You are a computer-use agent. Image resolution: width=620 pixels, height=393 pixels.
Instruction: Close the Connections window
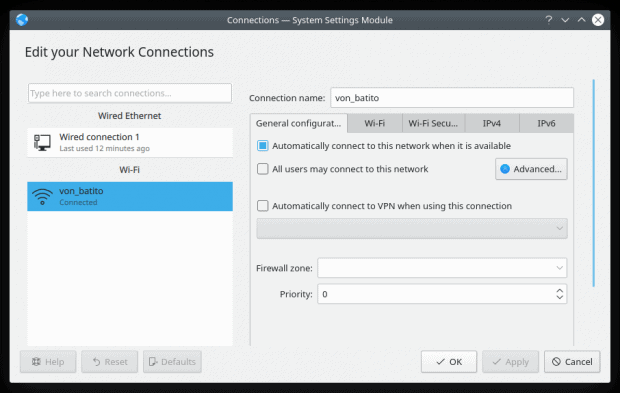(598, 20)
